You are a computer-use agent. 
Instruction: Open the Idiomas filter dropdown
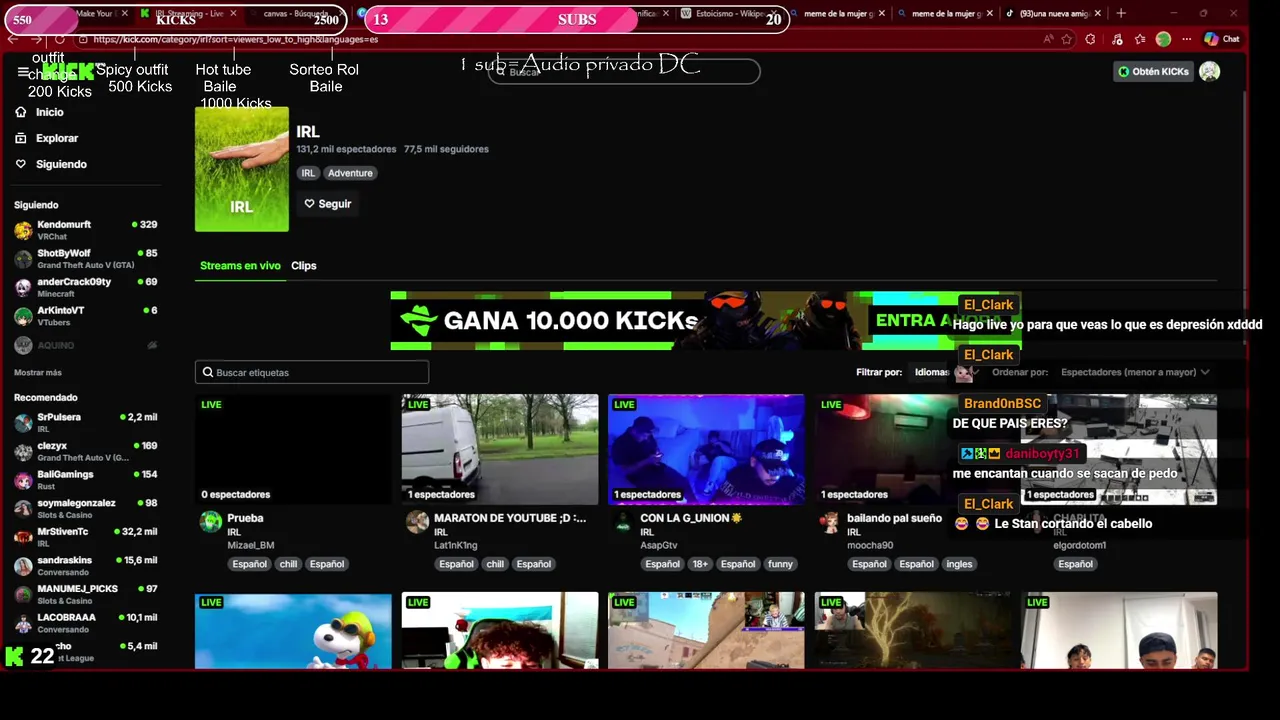(944, 372)
